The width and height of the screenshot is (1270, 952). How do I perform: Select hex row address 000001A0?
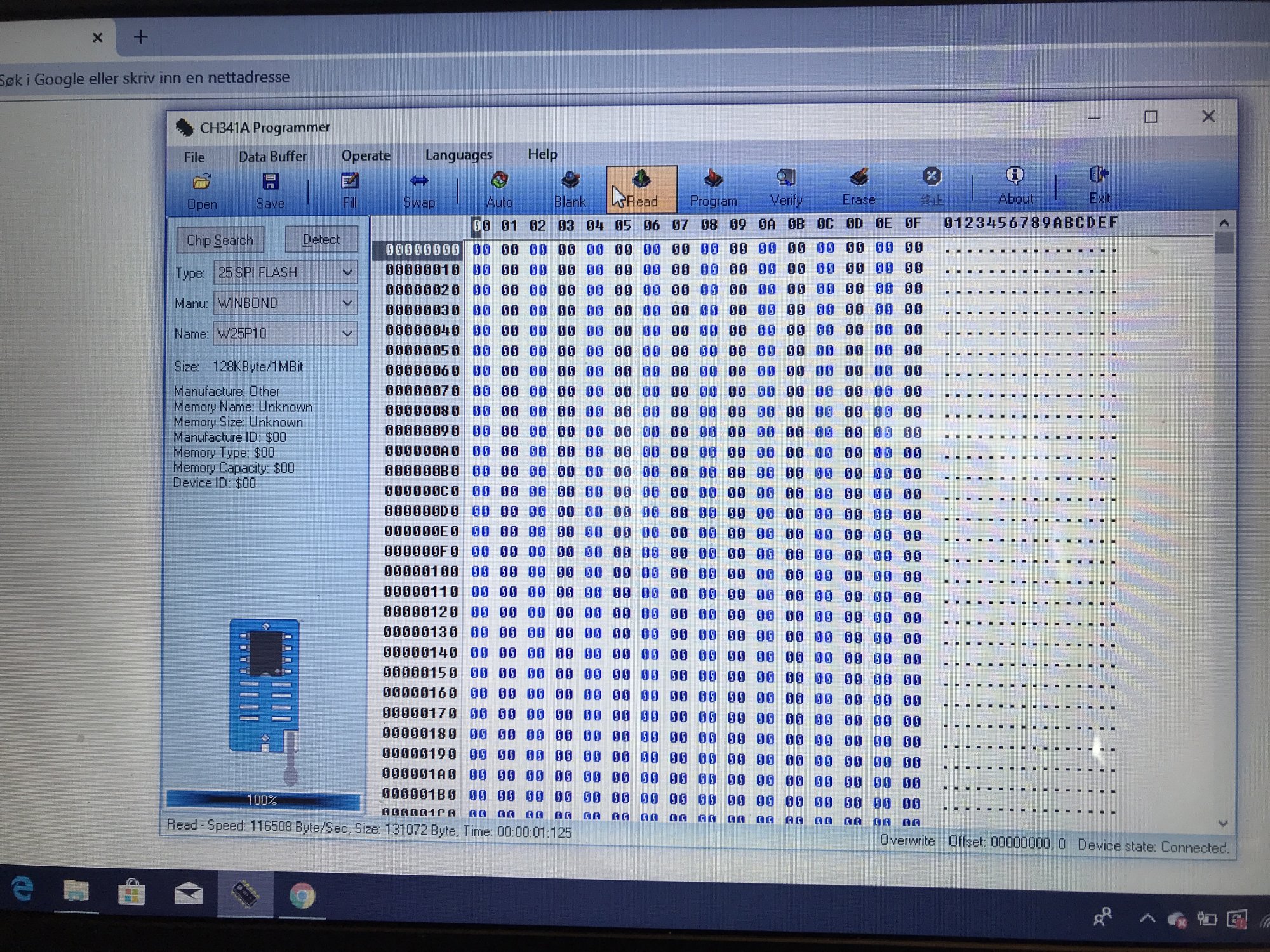click(420, 774)
